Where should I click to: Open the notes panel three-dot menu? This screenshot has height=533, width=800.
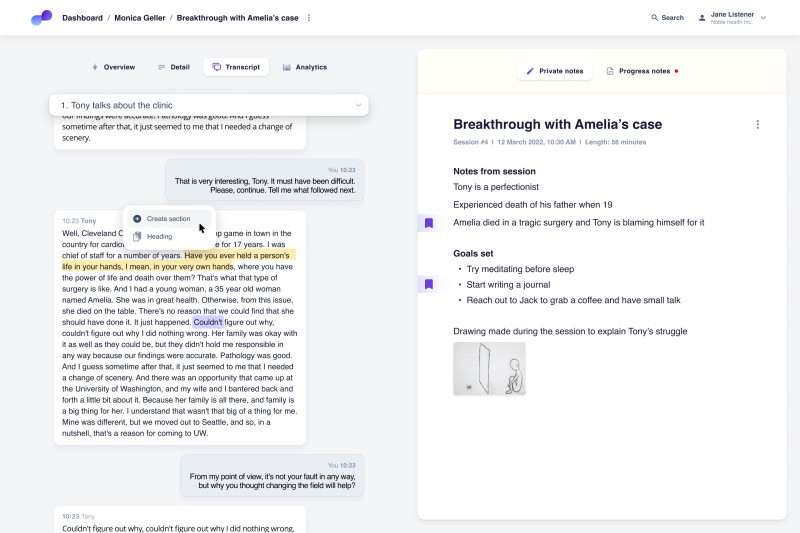[x=758, y=124]
